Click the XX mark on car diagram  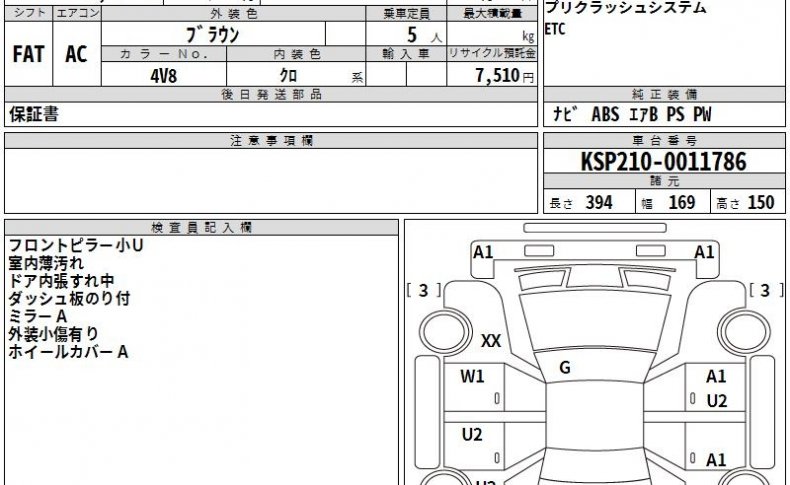tap(491, 341)
